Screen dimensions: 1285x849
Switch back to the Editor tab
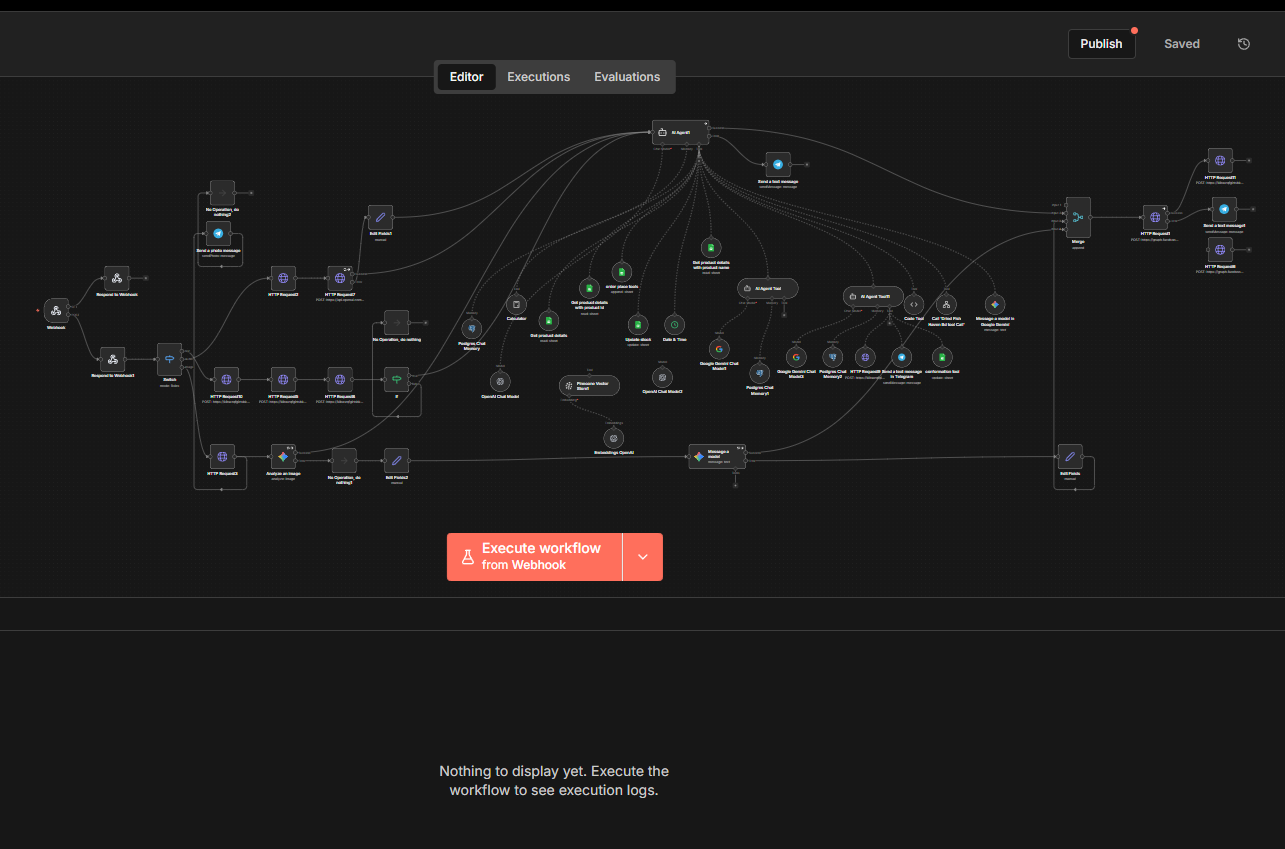[x=466, y=76]
